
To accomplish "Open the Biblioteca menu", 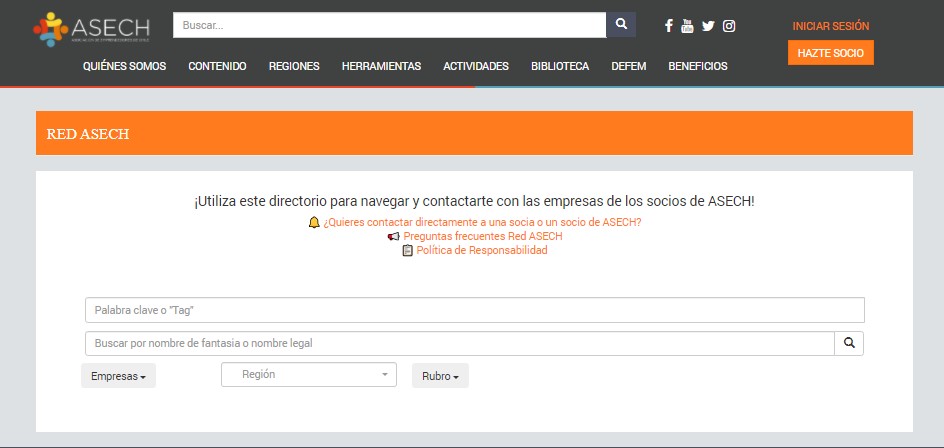I will [560, 66].
